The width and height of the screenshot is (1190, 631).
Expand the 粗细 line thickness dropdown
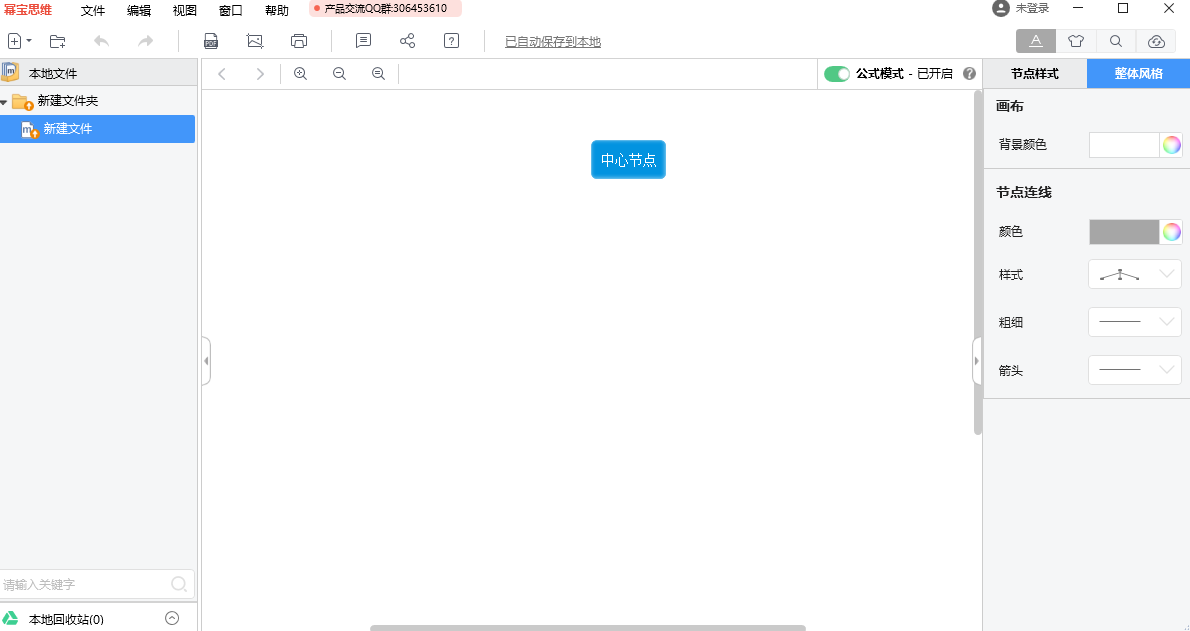tap(1134, 322)
